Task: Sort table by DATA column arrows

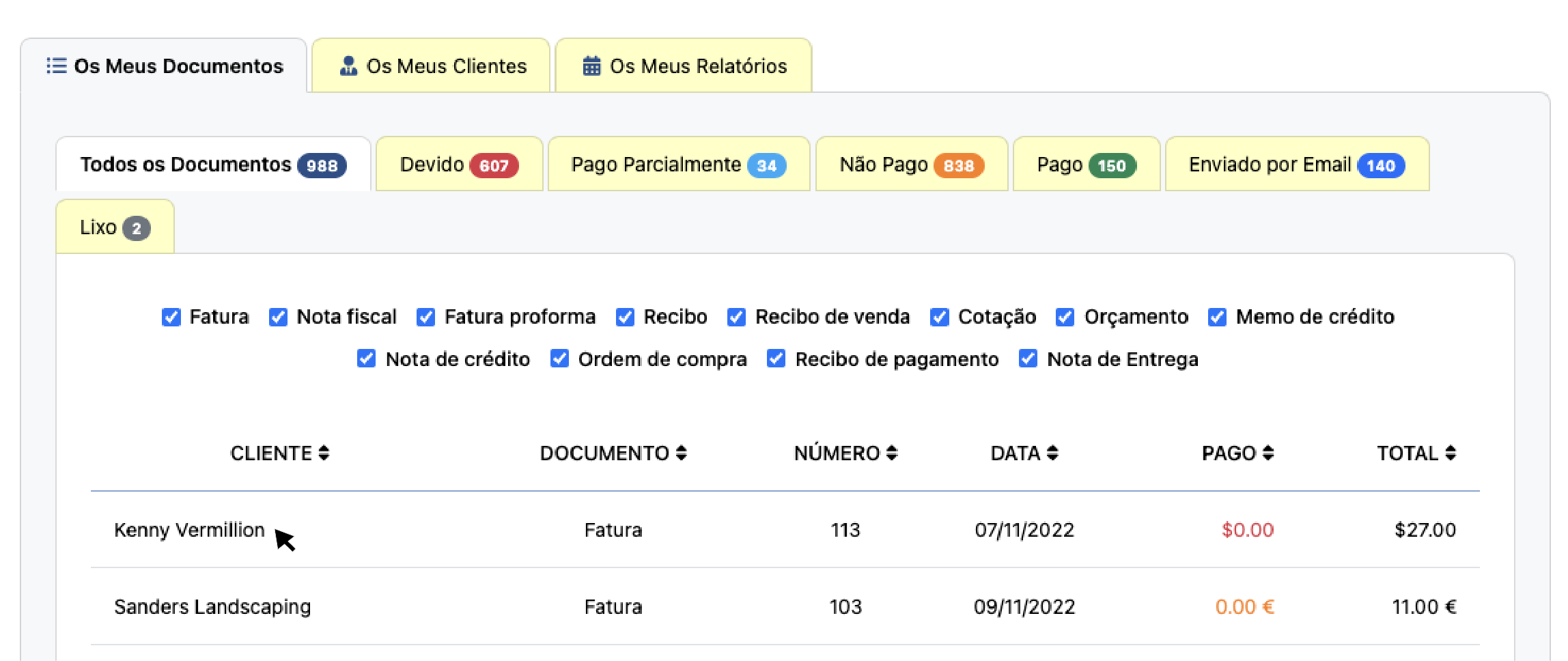Action: pos(1052,453)
